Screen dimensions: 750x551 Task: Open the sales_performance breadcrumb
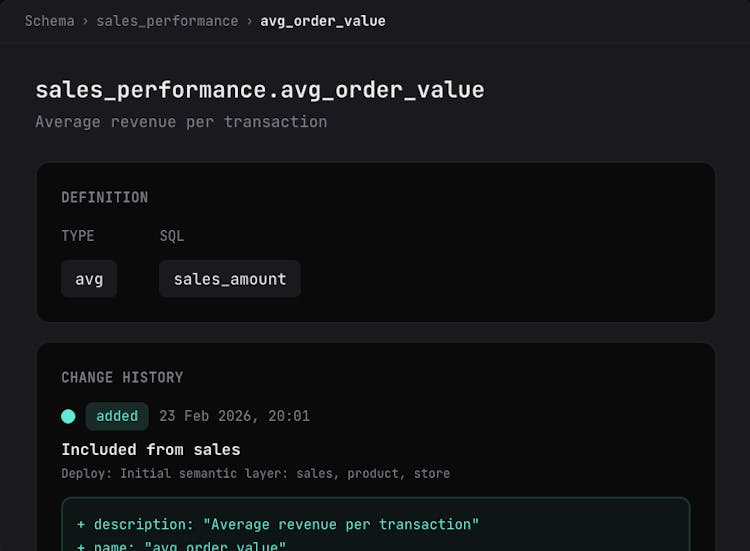click(x=167, y=21)
